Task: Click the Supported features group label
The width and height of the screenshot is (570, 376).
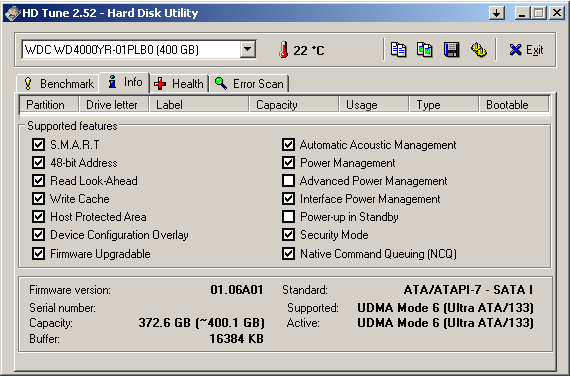Action: coord(72,126)
